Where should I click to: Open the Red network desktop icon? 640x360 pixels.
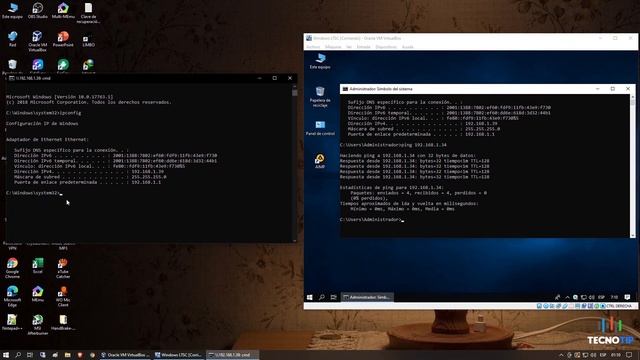coord(12,39)
